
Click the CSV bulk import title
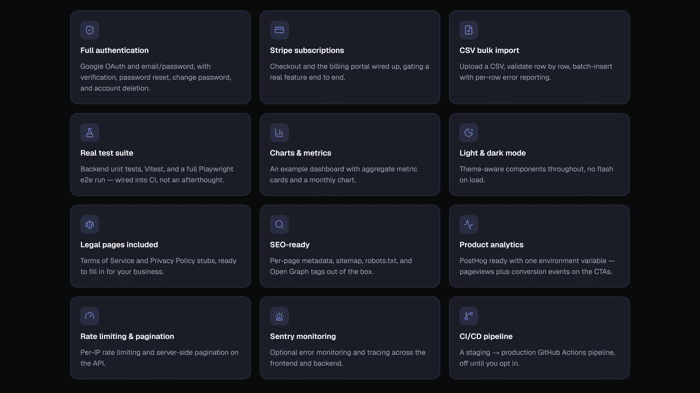coord(489,50)
